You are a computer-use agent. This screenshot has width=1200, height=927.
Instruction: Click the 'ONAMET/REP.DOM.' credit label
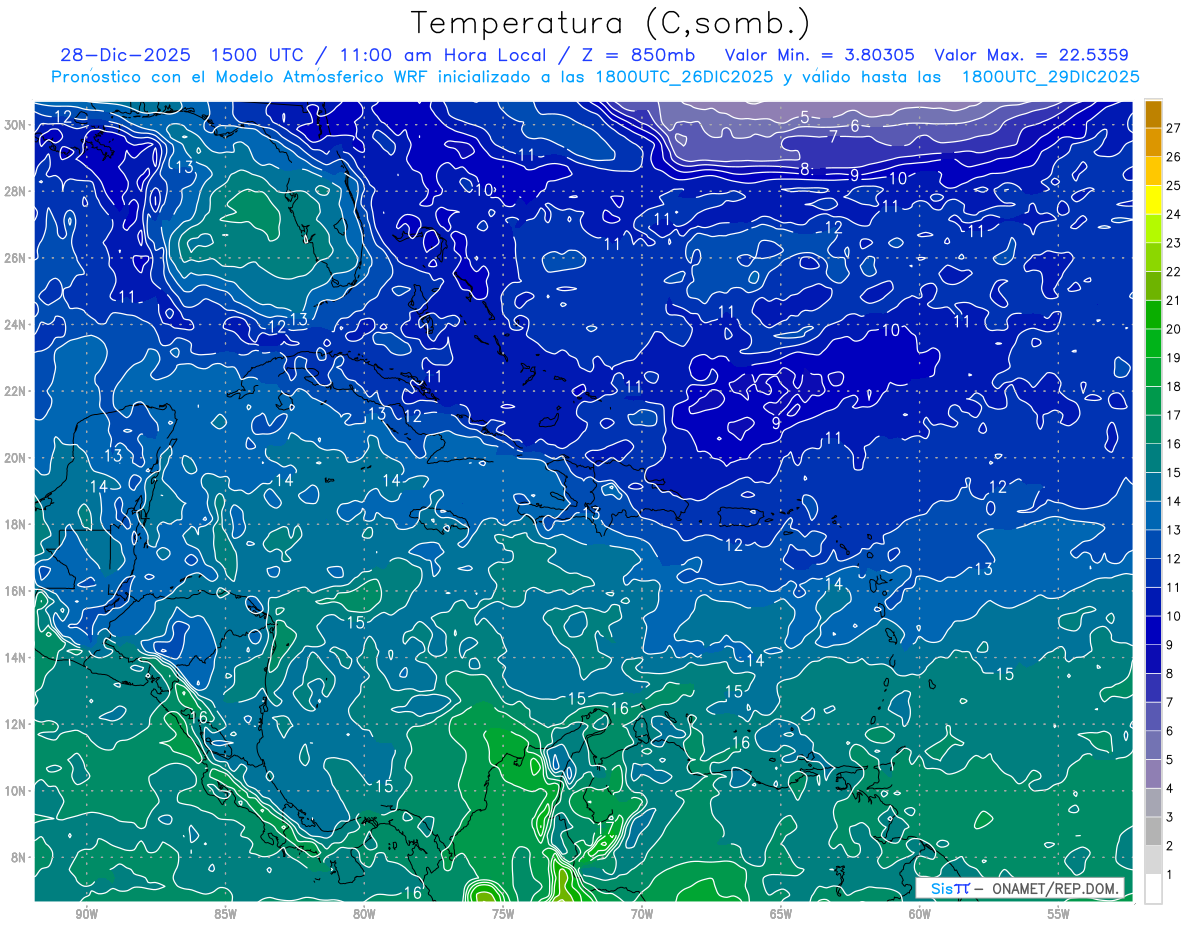[1056, 888]
